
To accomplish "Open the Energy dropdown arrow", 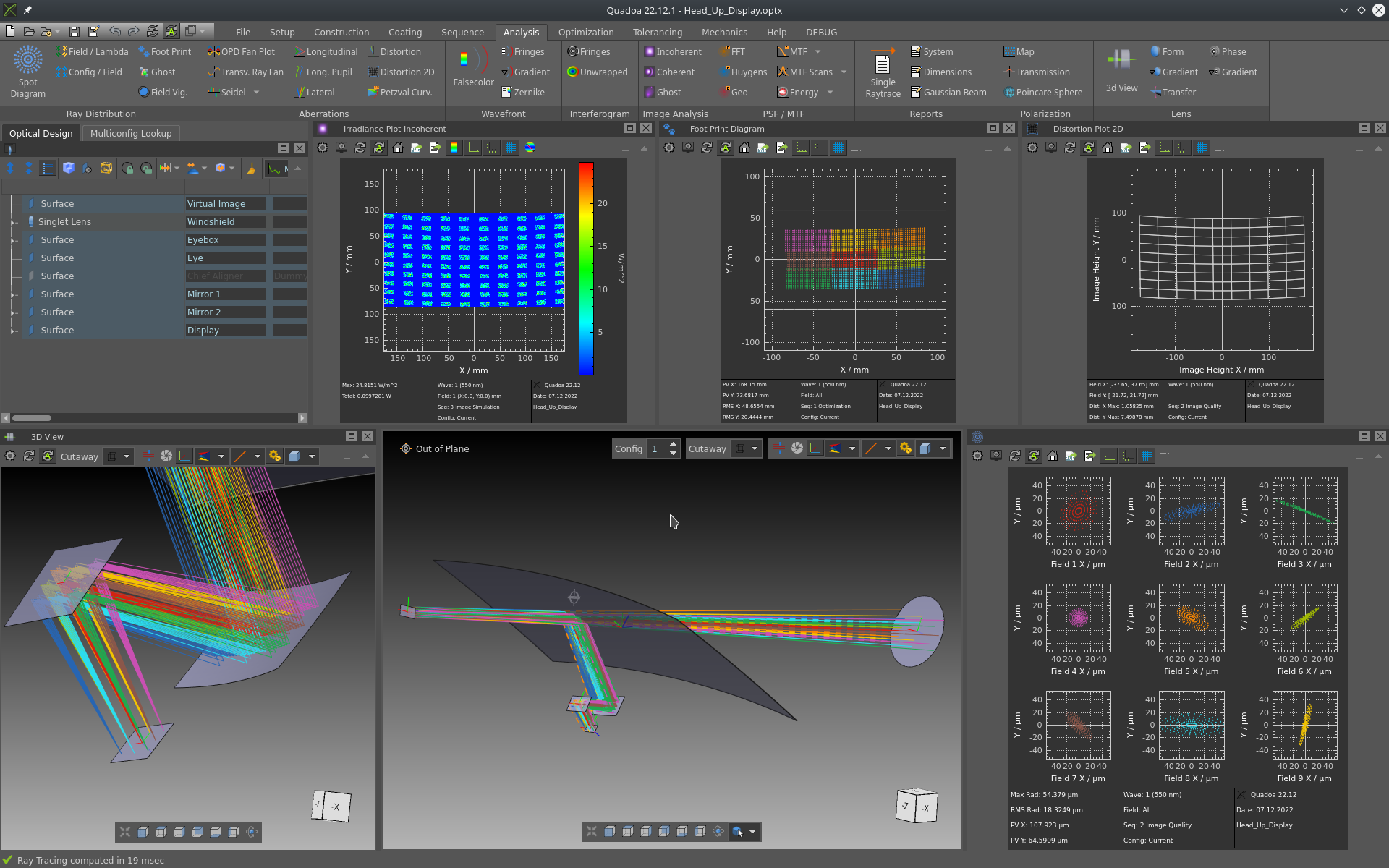I will click(830, 93).
